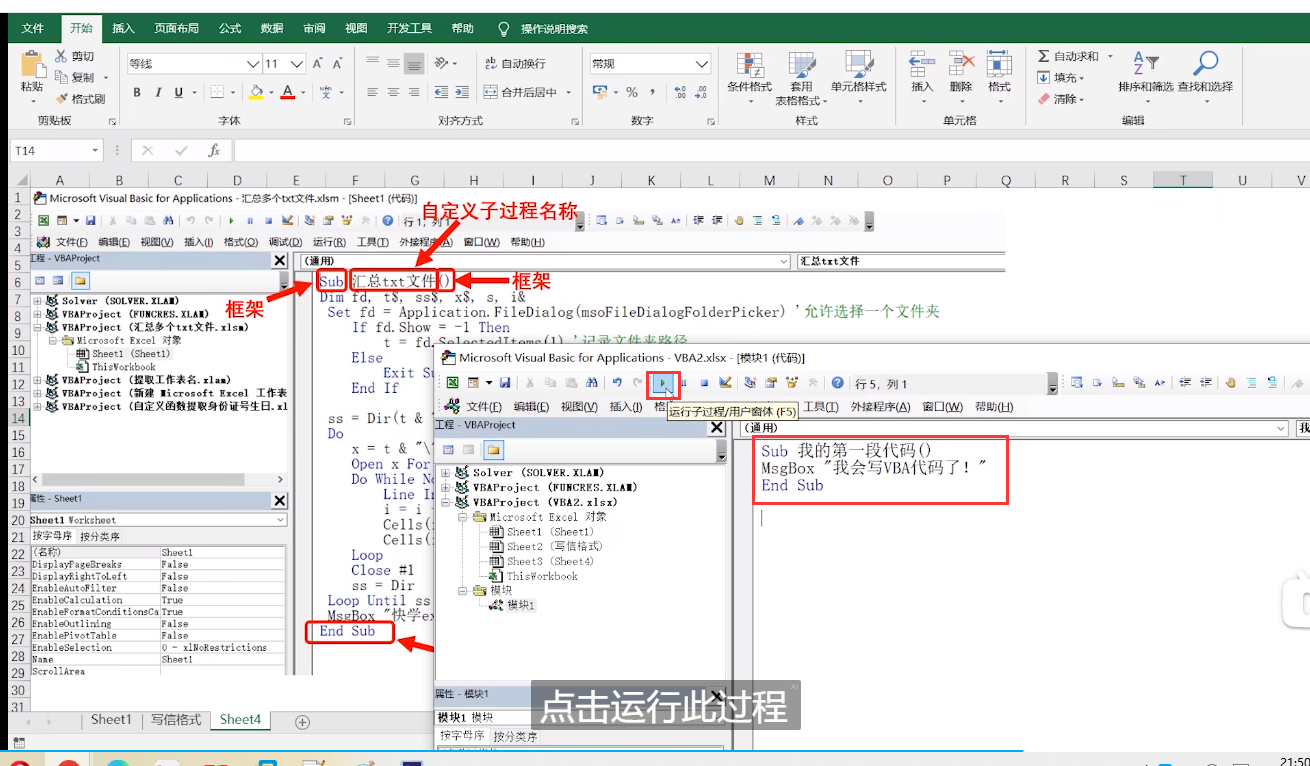Click the 自动求和 AutoSum sigma icon
The height and width of the screenshot is (766, 1310).
1044,56
